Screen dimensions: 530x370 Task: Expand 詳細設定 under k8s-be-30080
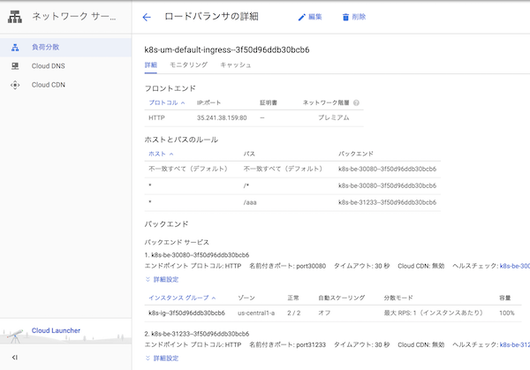[x=162, y=279]
